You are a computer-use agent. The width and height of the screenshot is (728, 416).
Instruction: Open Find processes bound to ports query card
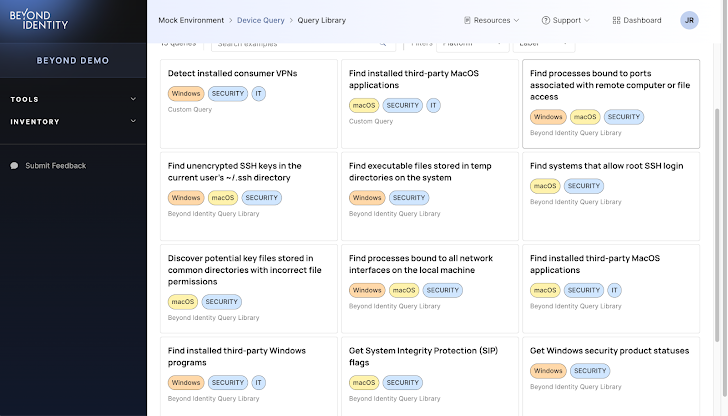point(611,104)
